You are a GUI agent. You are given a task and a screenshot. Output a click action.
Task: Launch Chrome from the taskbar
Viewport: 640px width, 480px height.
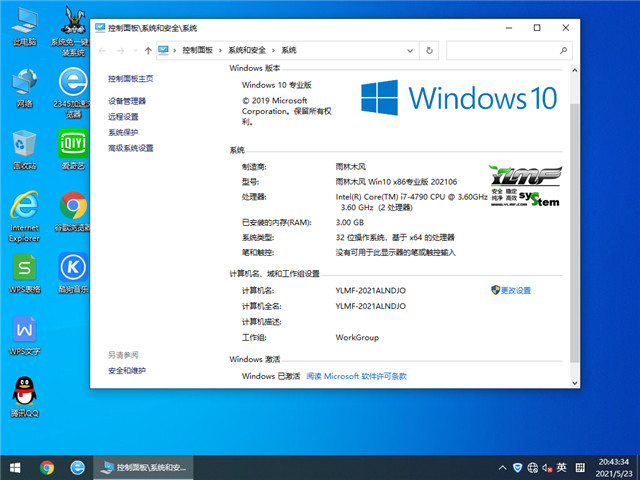[x=47, y=467]
